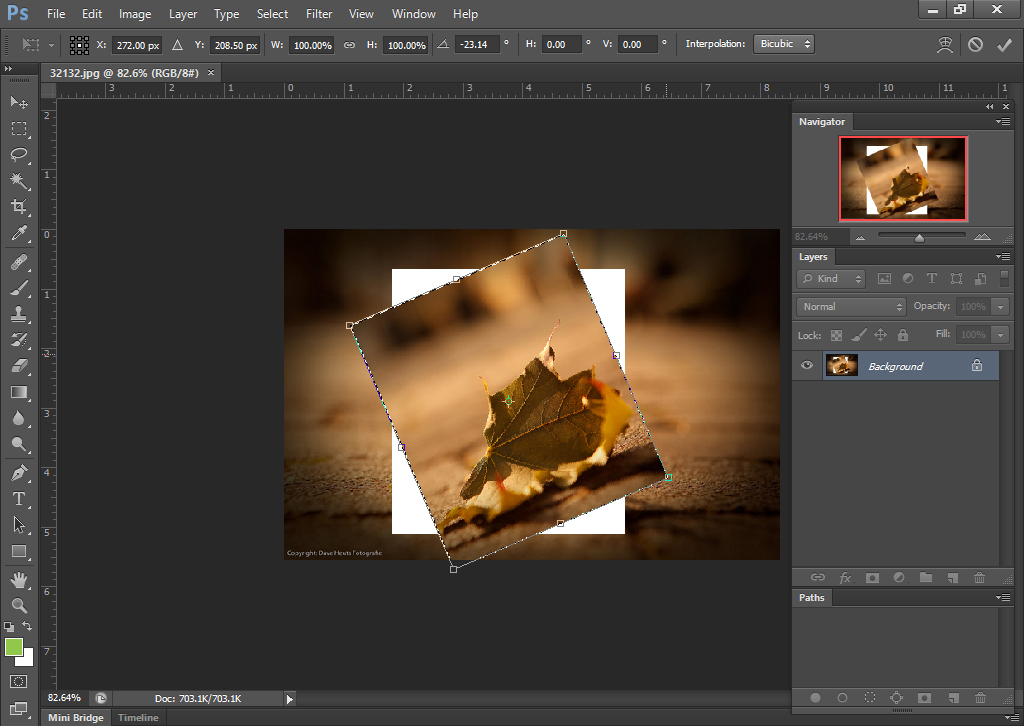1024x726 pixels.
Task: Open the Add layer style (fx) menu
Action: pos(845,577)
